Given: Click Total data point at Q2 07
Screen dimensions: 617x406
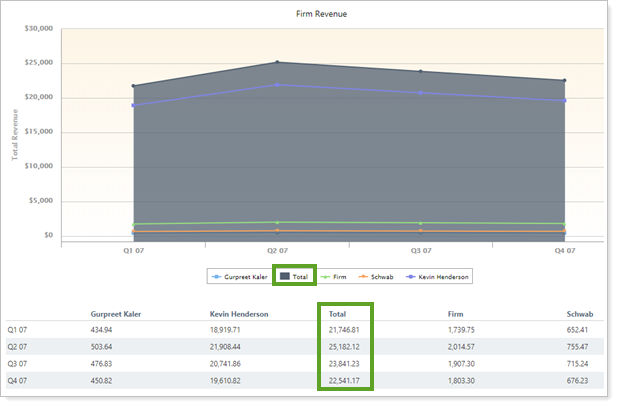Looking at the screenshot, I should tap(277, 62).
